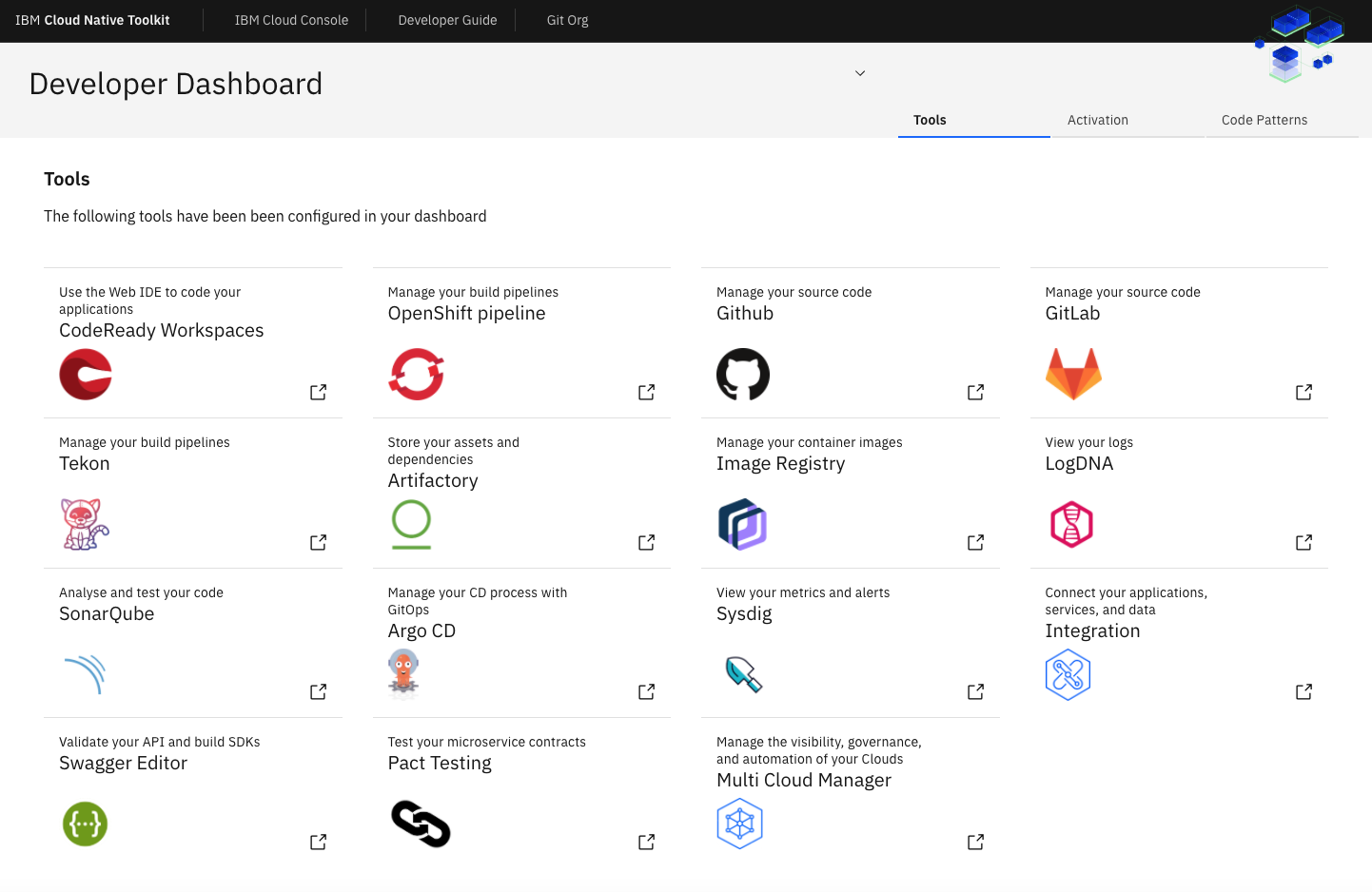
Task: Click the GitLab fox logo
Action: (x=1073, y=374)
